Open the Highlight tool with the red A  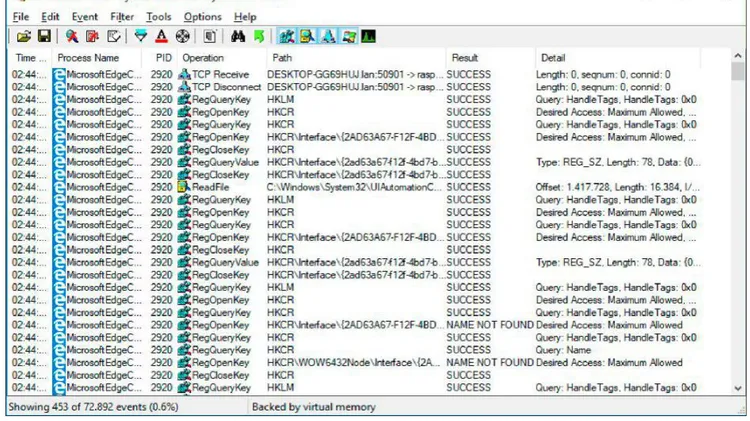pos(162,36)
